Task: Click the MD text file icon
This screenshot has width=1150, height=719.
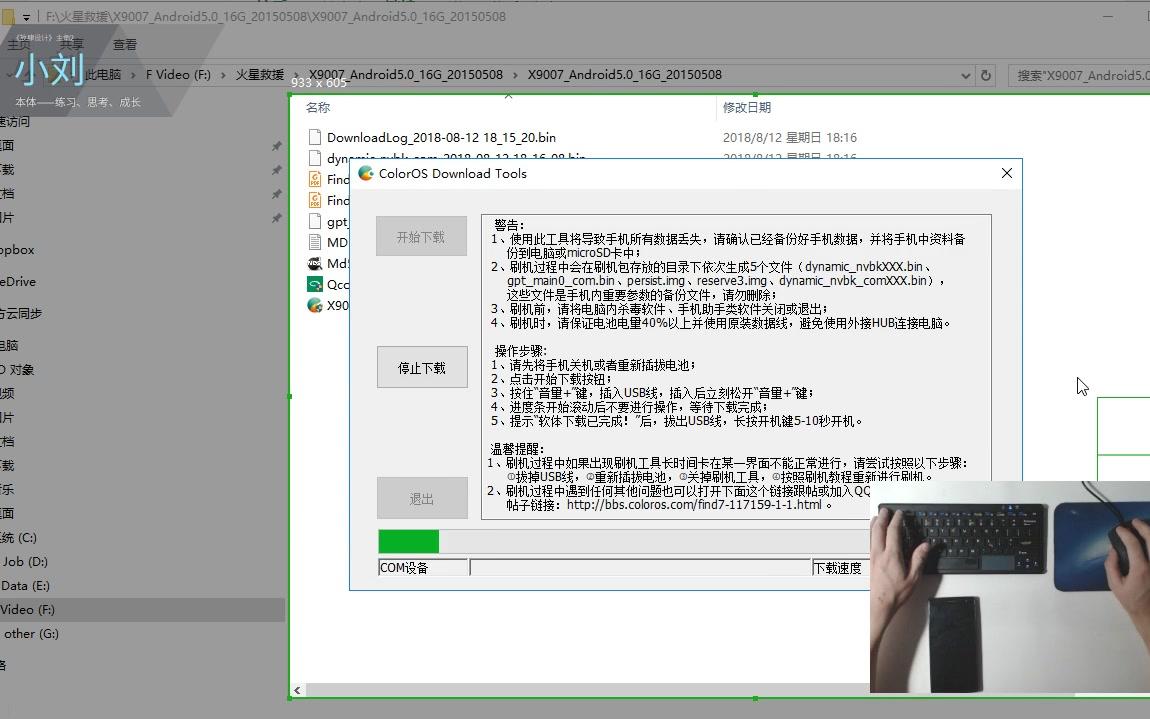Action: 315,242
